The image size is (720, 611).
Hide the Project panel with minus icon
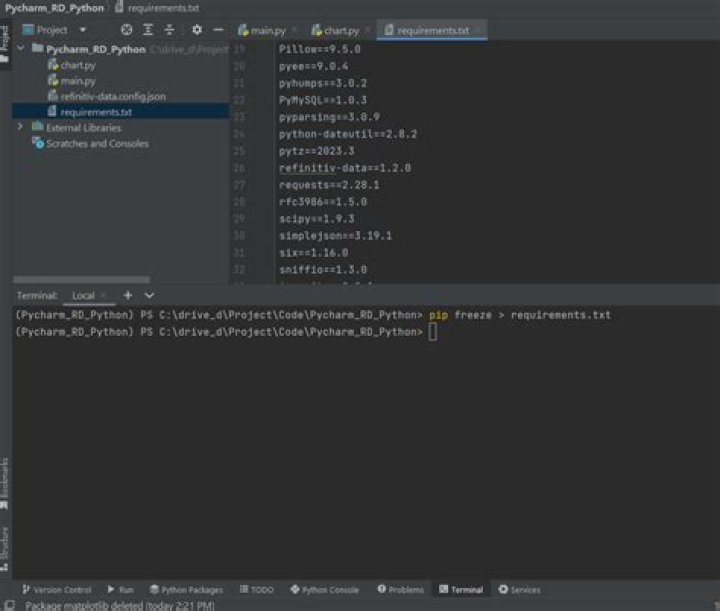coord(218,30)
